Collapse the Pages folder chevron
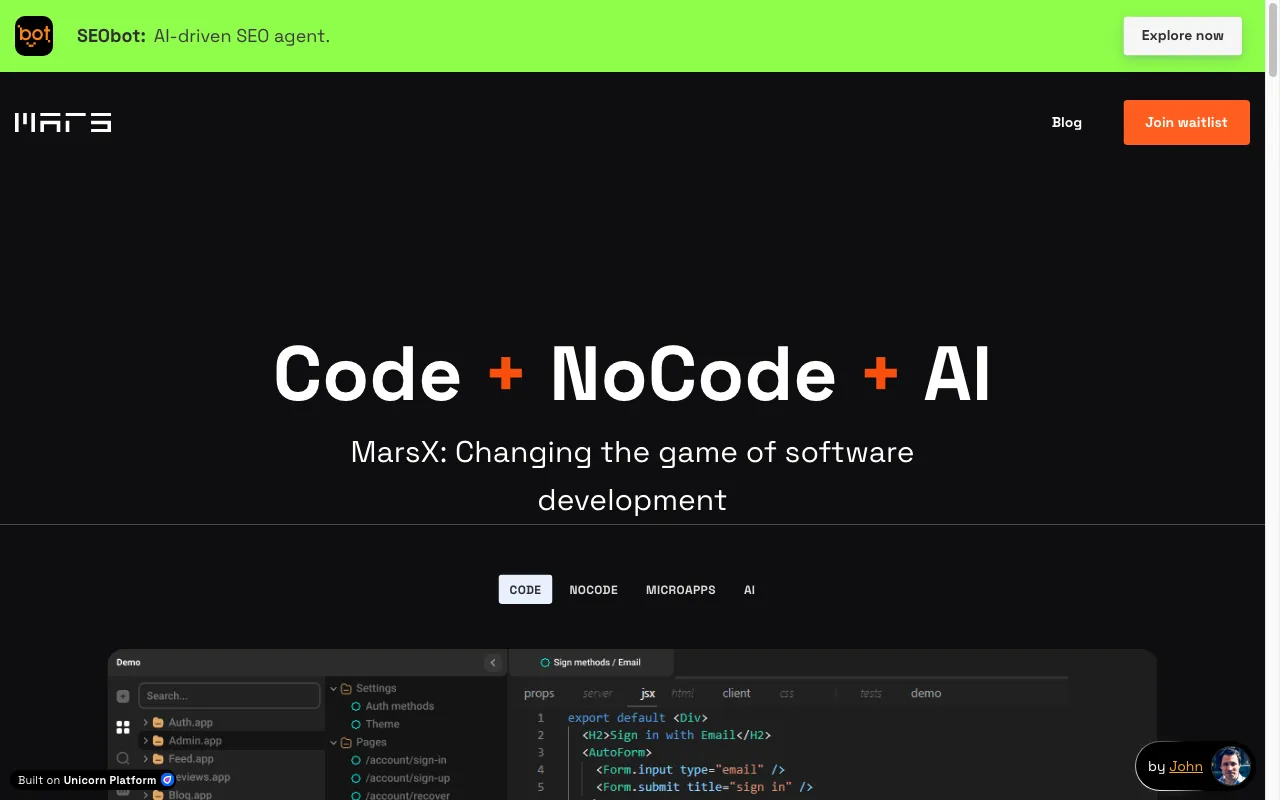This screenshot has height=800, width=1280. tap(334, 742)
